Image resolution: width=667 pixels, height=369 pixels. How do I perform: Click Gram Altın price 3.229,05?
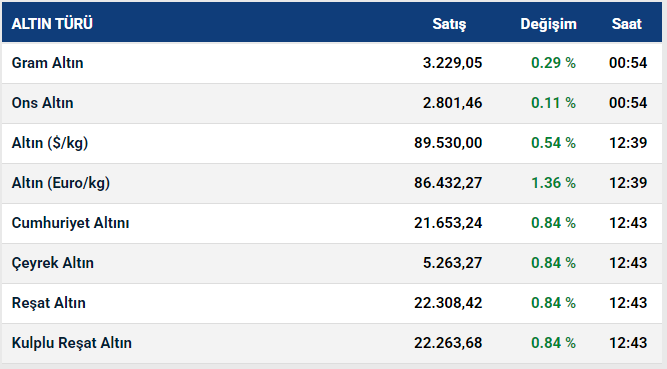tap(453, 63)
